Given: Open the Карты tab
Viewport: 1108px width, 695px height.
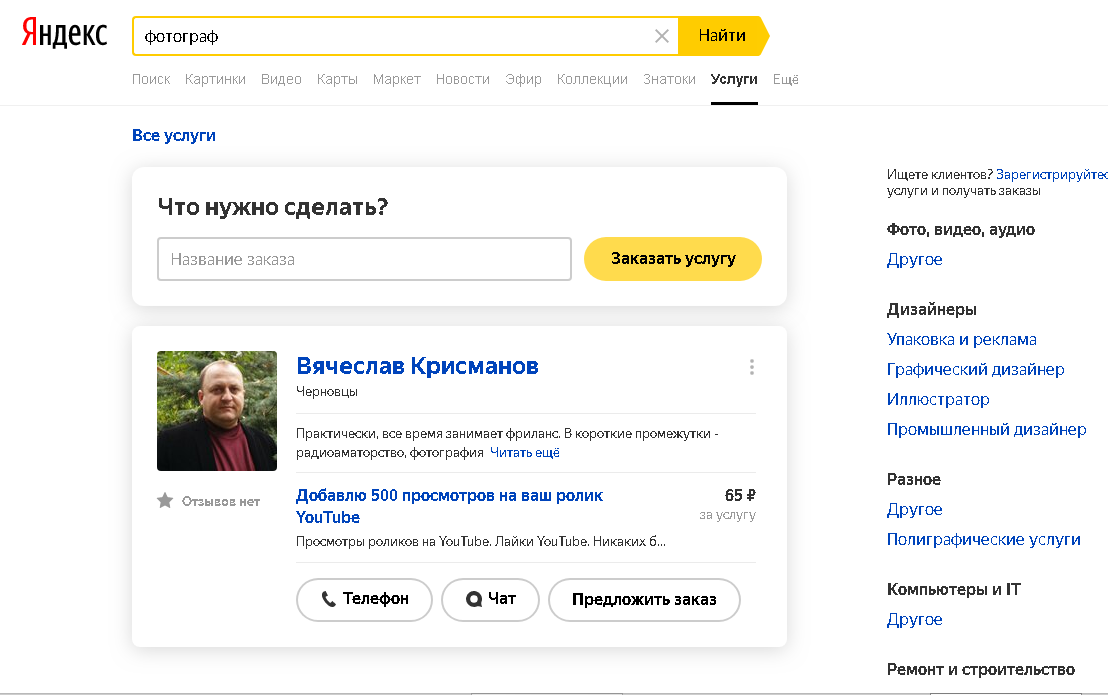Looking at the screenshot, I should tap(337, 79).
